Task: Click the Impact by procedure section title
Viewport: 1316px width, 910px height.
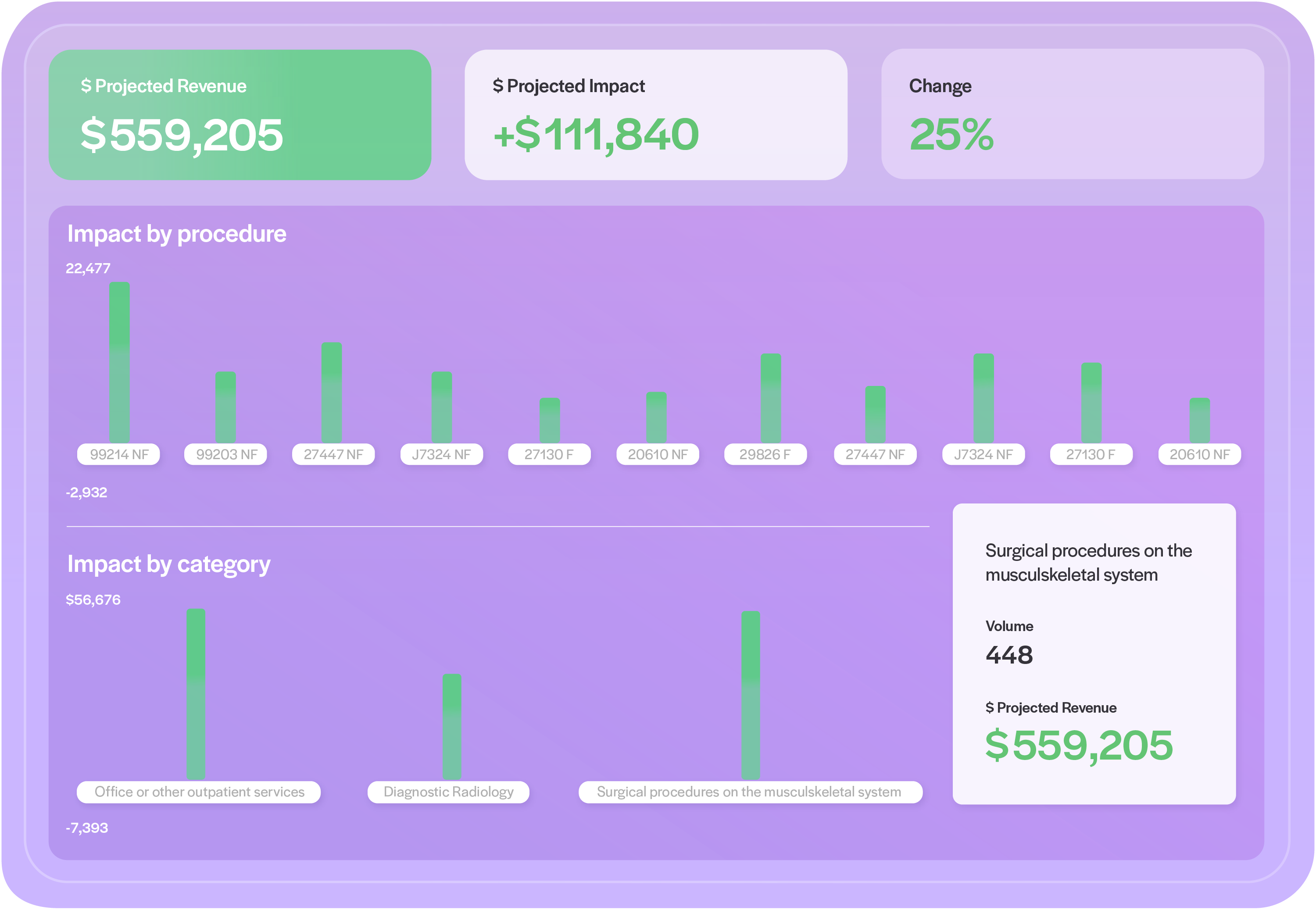Action: 177,233
